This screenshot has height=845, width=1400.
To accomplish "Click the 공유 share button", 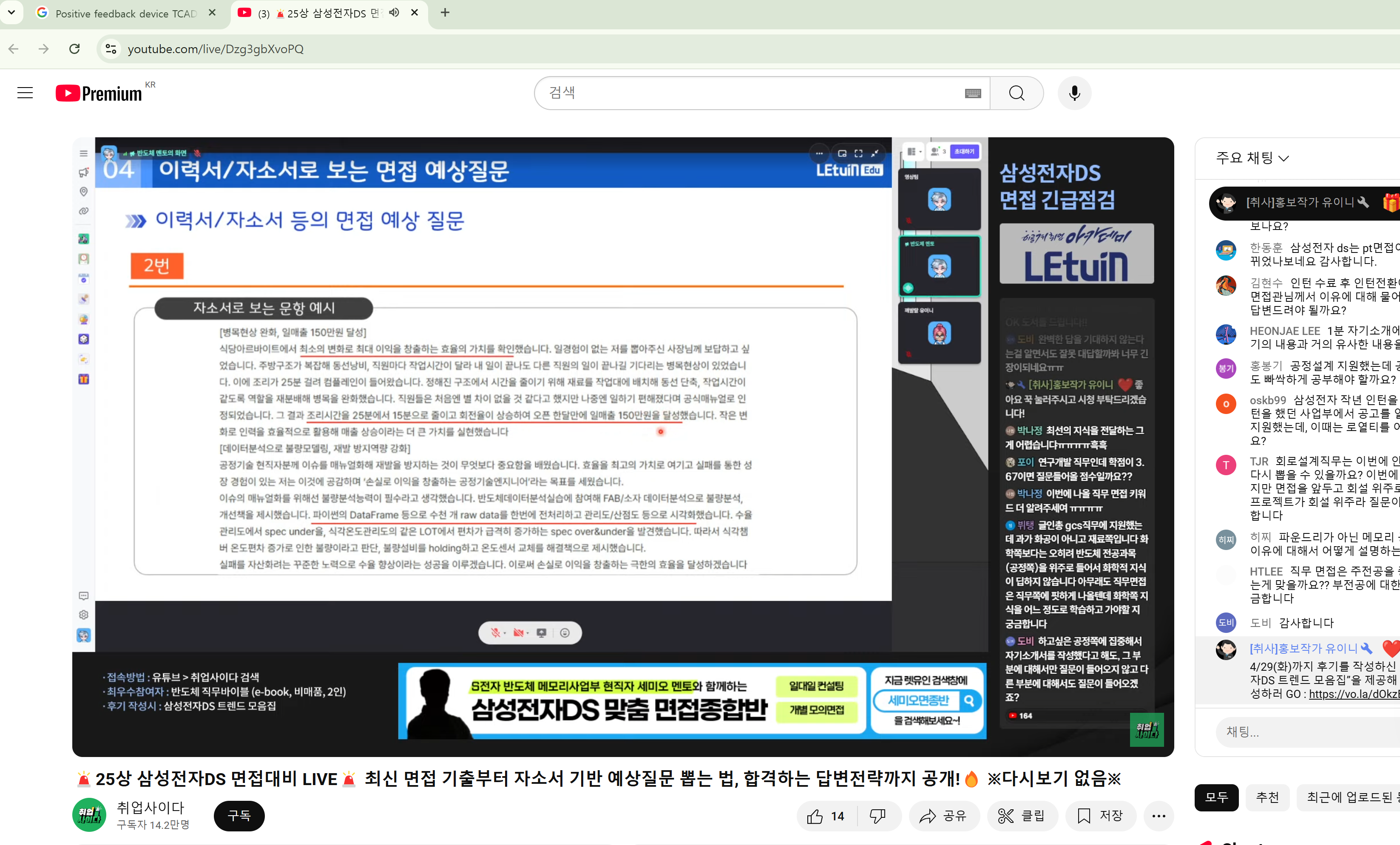I will (944, 816).
